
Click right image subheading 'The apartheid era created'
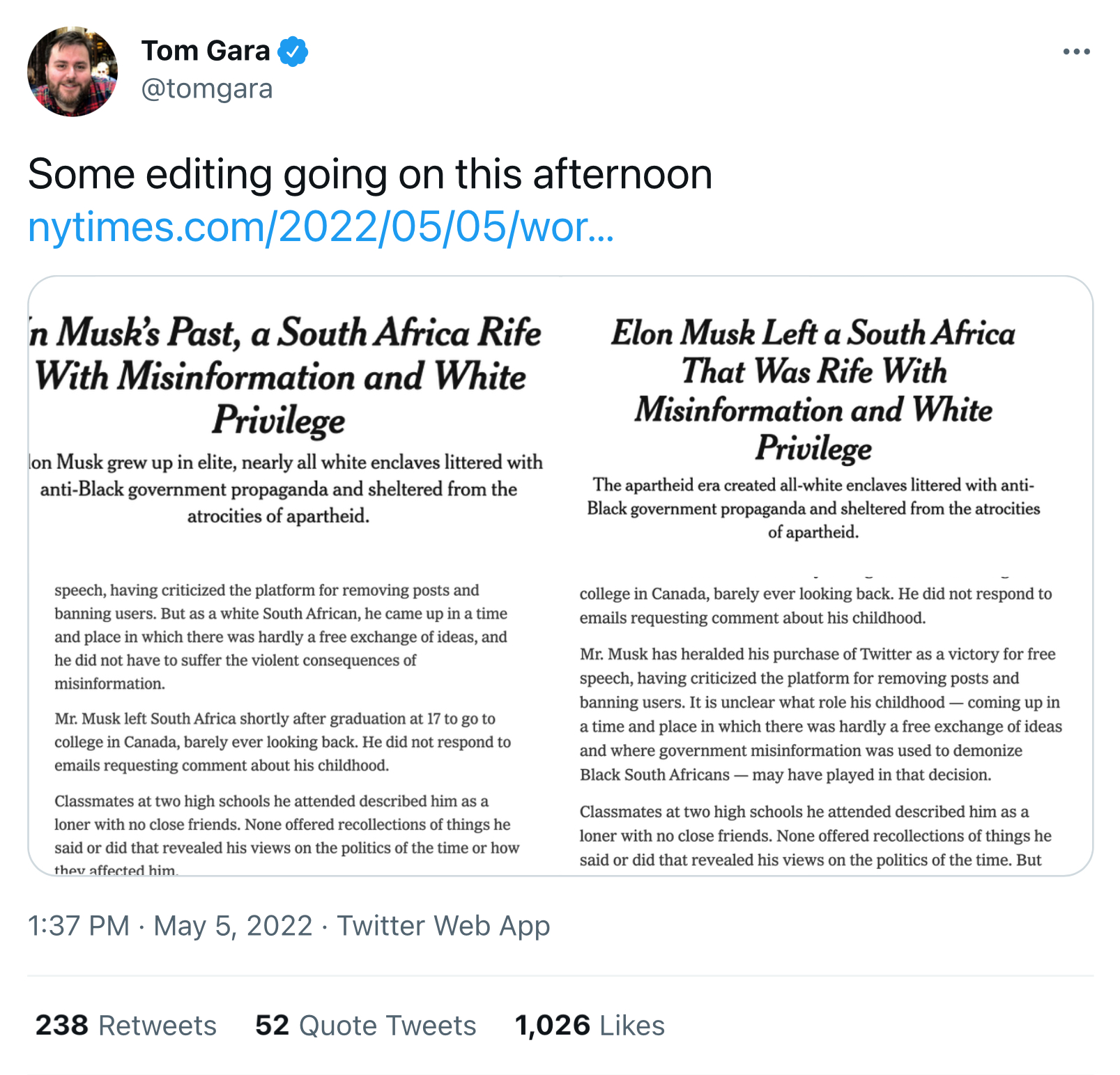(813, 509)
